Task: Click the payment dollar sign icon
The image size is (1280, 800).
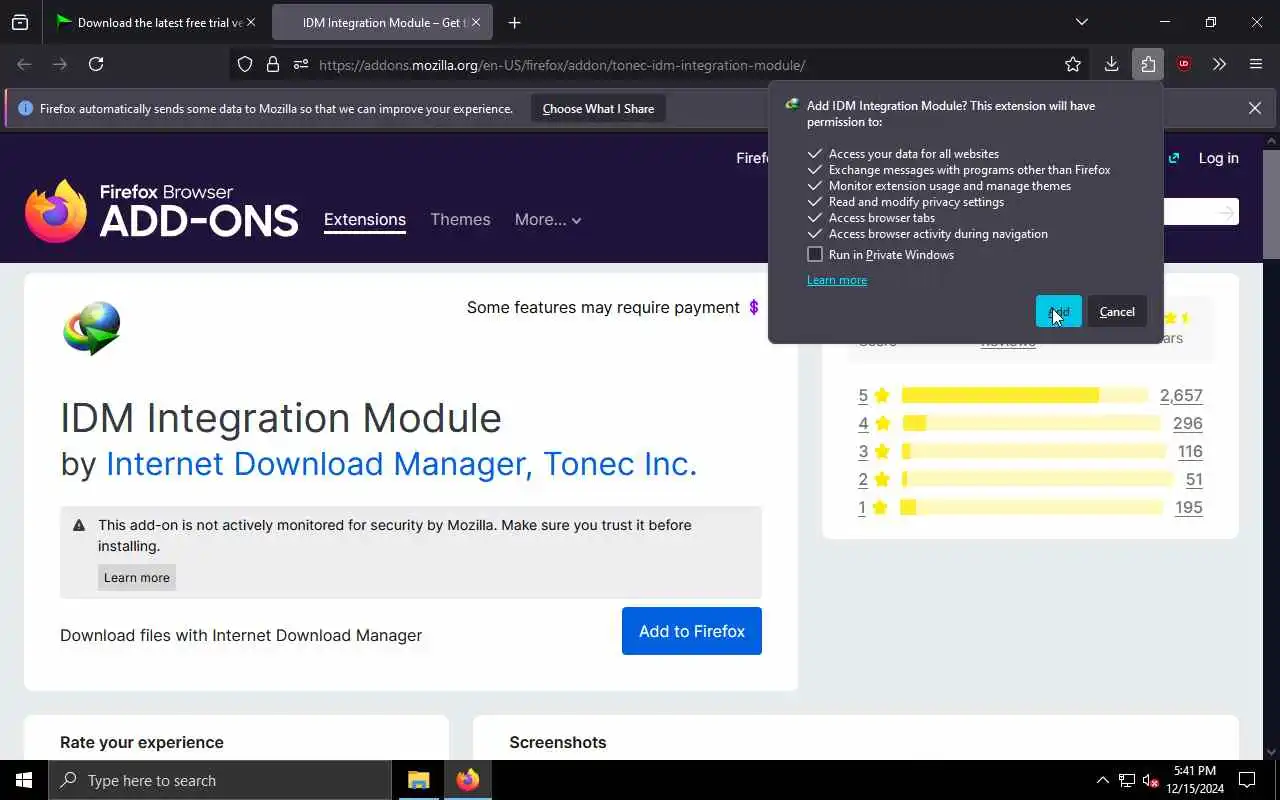Action: click(x=754, y=307)
